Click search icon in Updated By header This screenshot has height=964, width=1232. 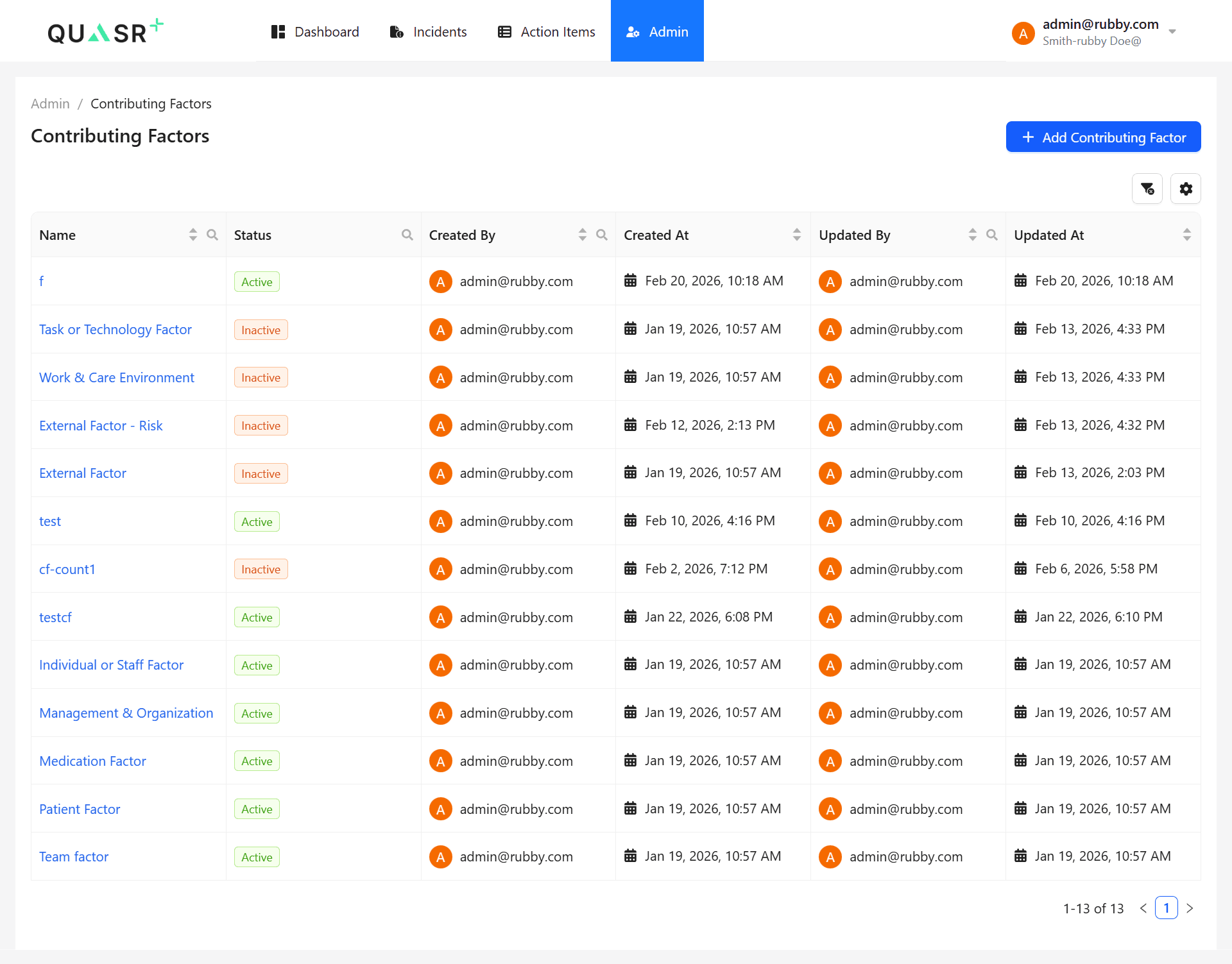tap(992, 235)
